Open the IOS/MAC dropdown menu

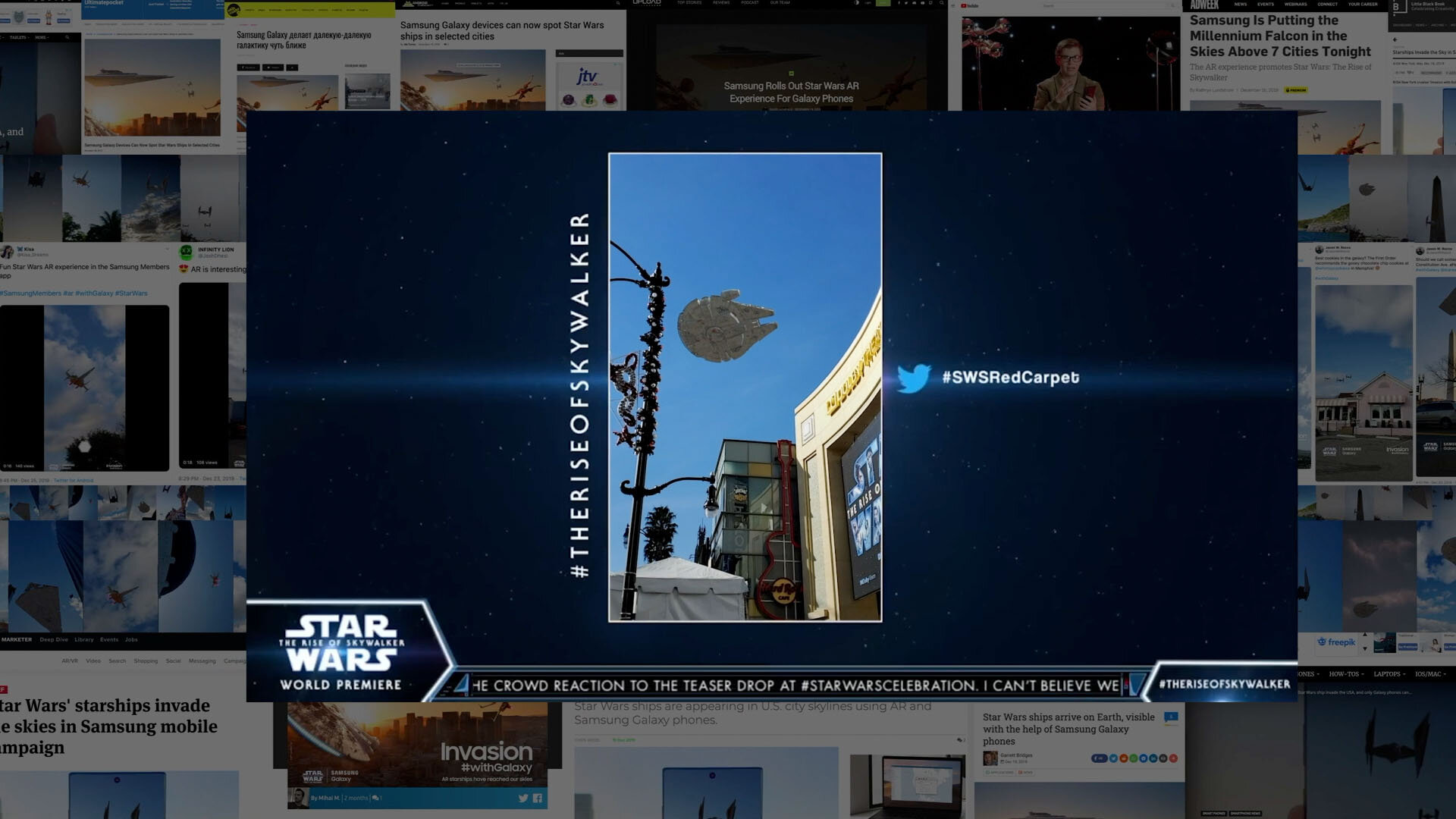[x=1430, y=674]
